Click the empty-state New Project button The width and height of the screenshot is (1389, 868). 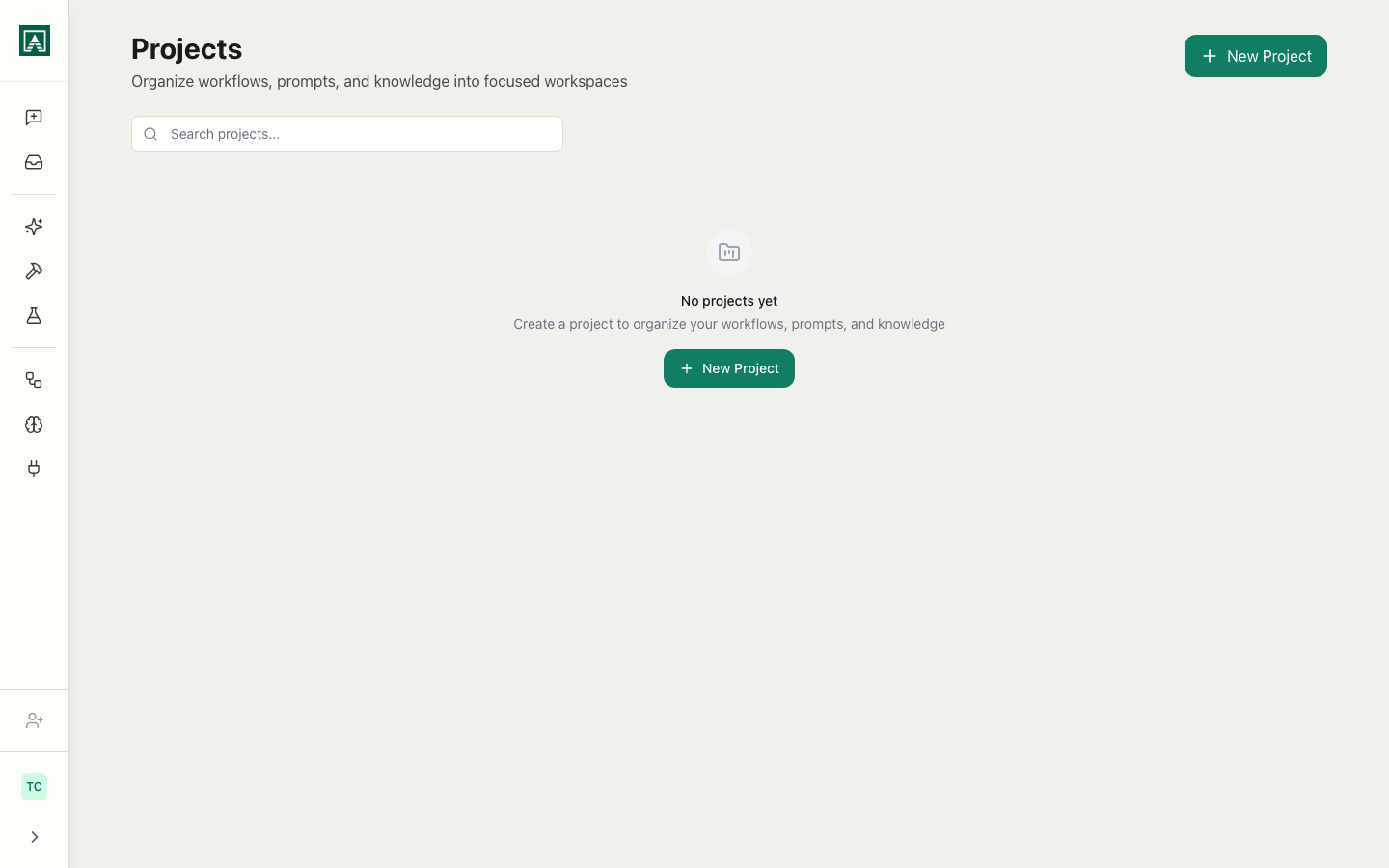click(x=728, y=368)
